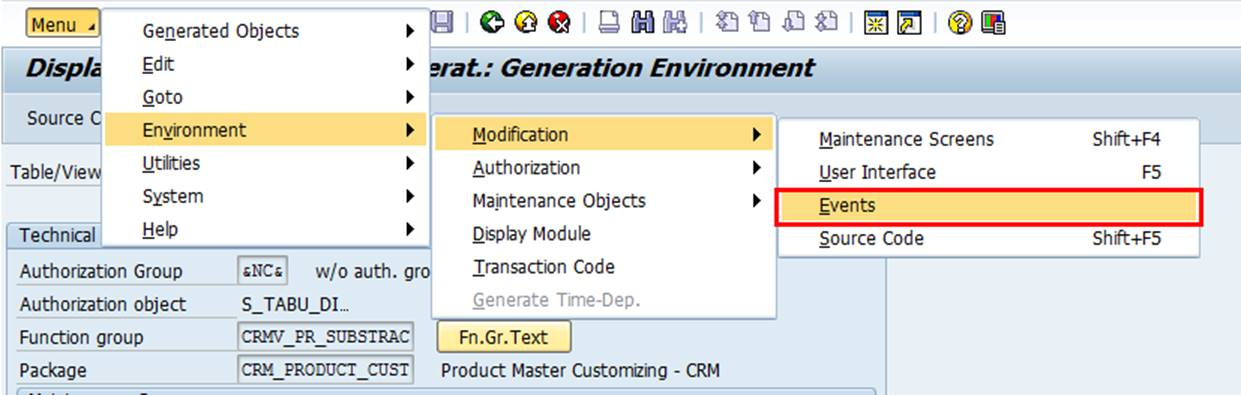Click the Function group input field
Viewport: 1241px width, 395px height.
pyautogui.click(x=325, y=337)
